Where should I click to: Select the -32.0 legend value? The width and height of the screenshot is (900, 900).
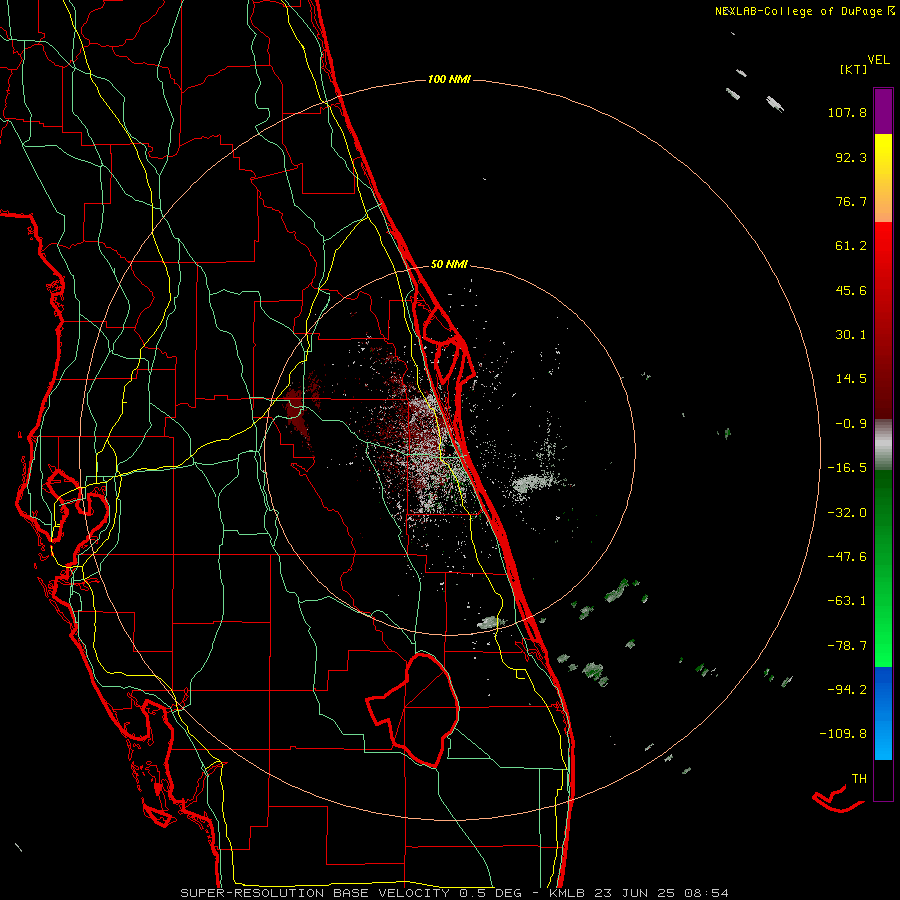[x=847, y=513]
